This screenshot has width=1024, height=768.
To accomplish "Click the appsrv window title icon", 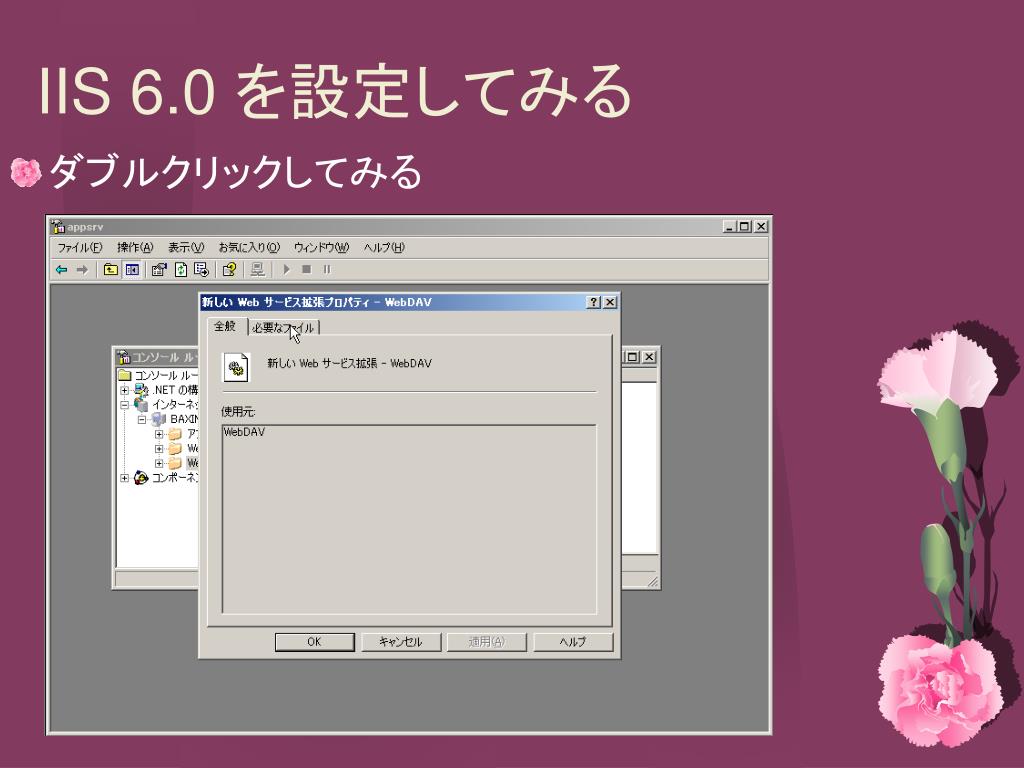I will tap(58, 227).
